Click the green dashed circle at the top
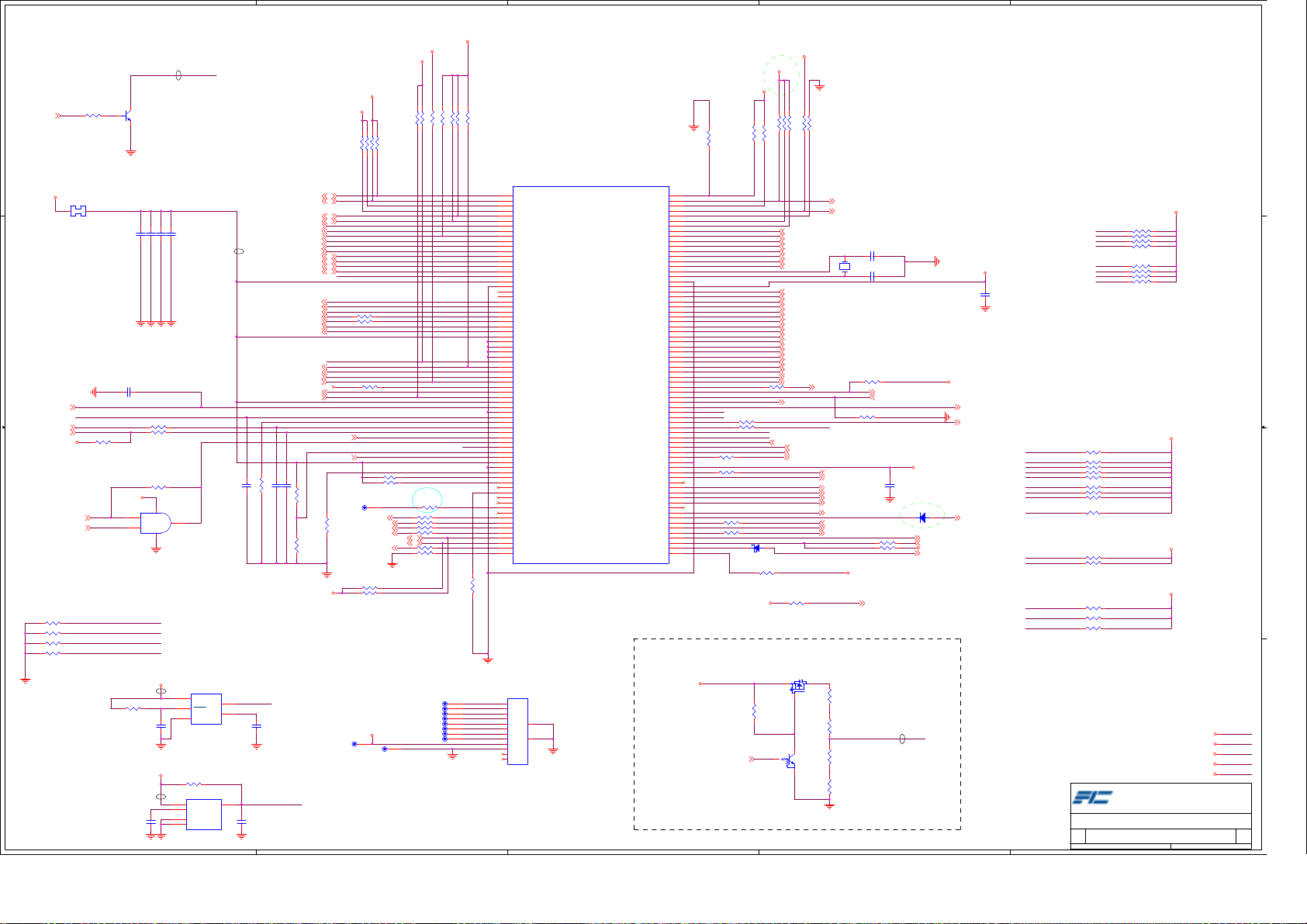This screenshot has width=1307, height=924. point(782,75)
